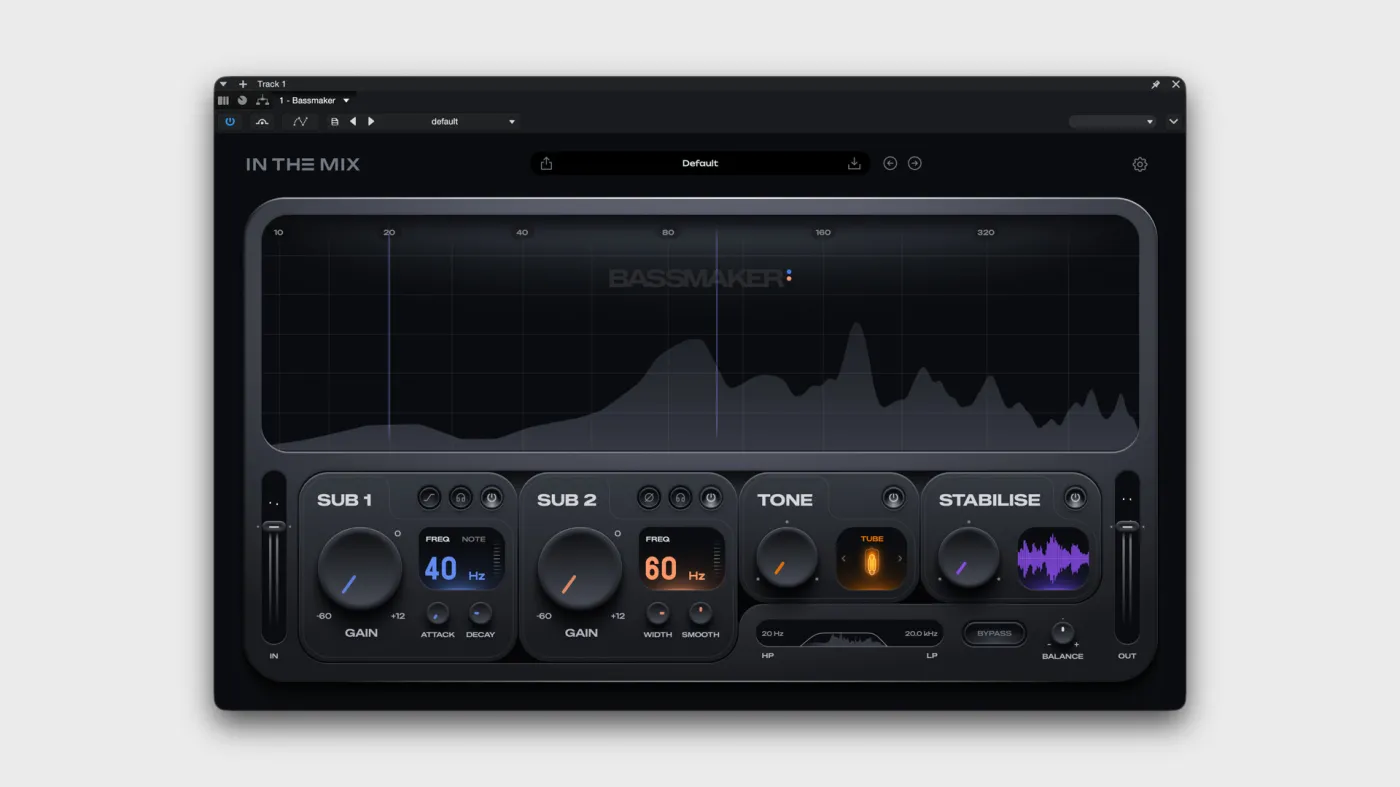Click the IN level fader handle
The width and height of the screenshot is (1400, 787).
pyautogui.click(x=273, y=526)
